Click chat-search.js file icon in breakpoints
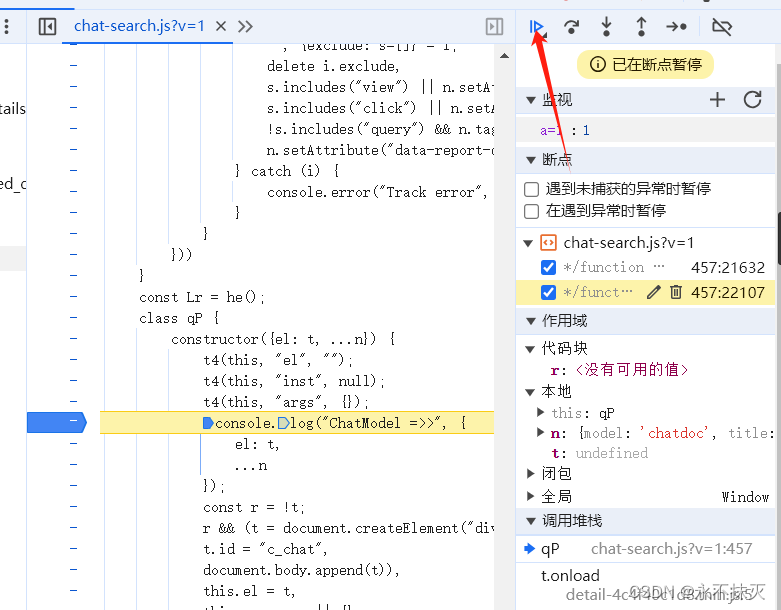 tap(548, 243)
